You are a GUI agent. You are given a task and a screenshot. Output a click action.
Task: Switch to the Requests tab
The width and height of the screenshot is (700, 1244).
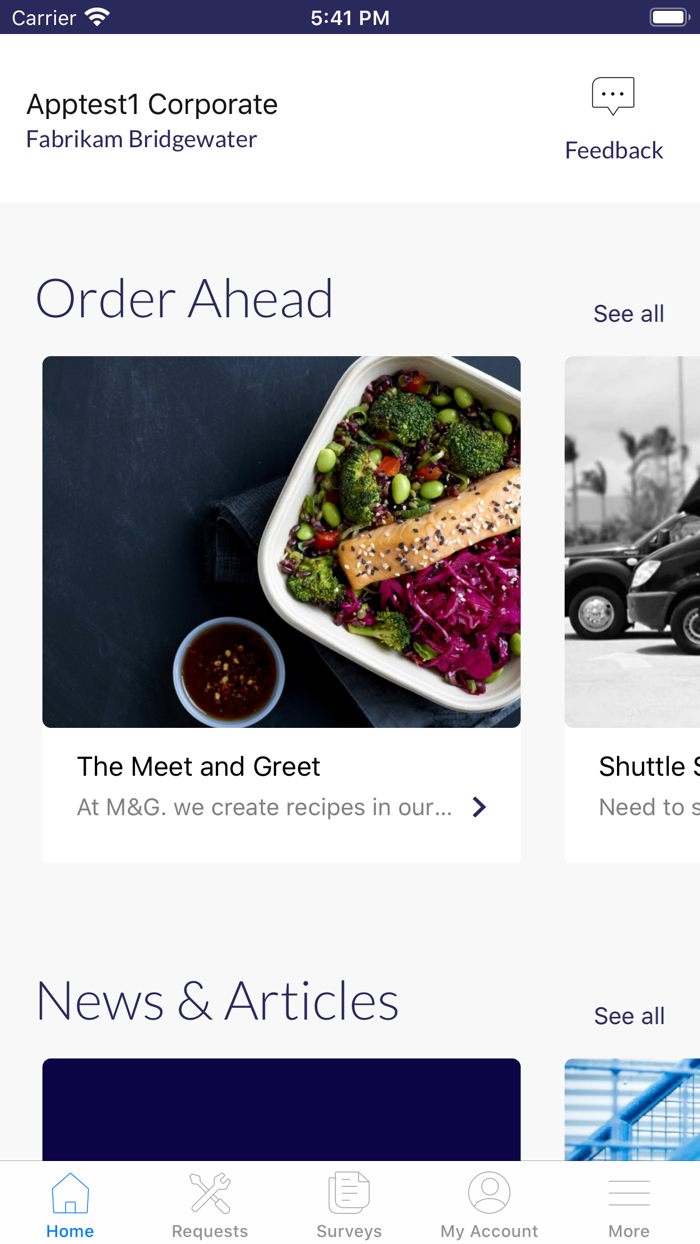[x=209, y=1203]
